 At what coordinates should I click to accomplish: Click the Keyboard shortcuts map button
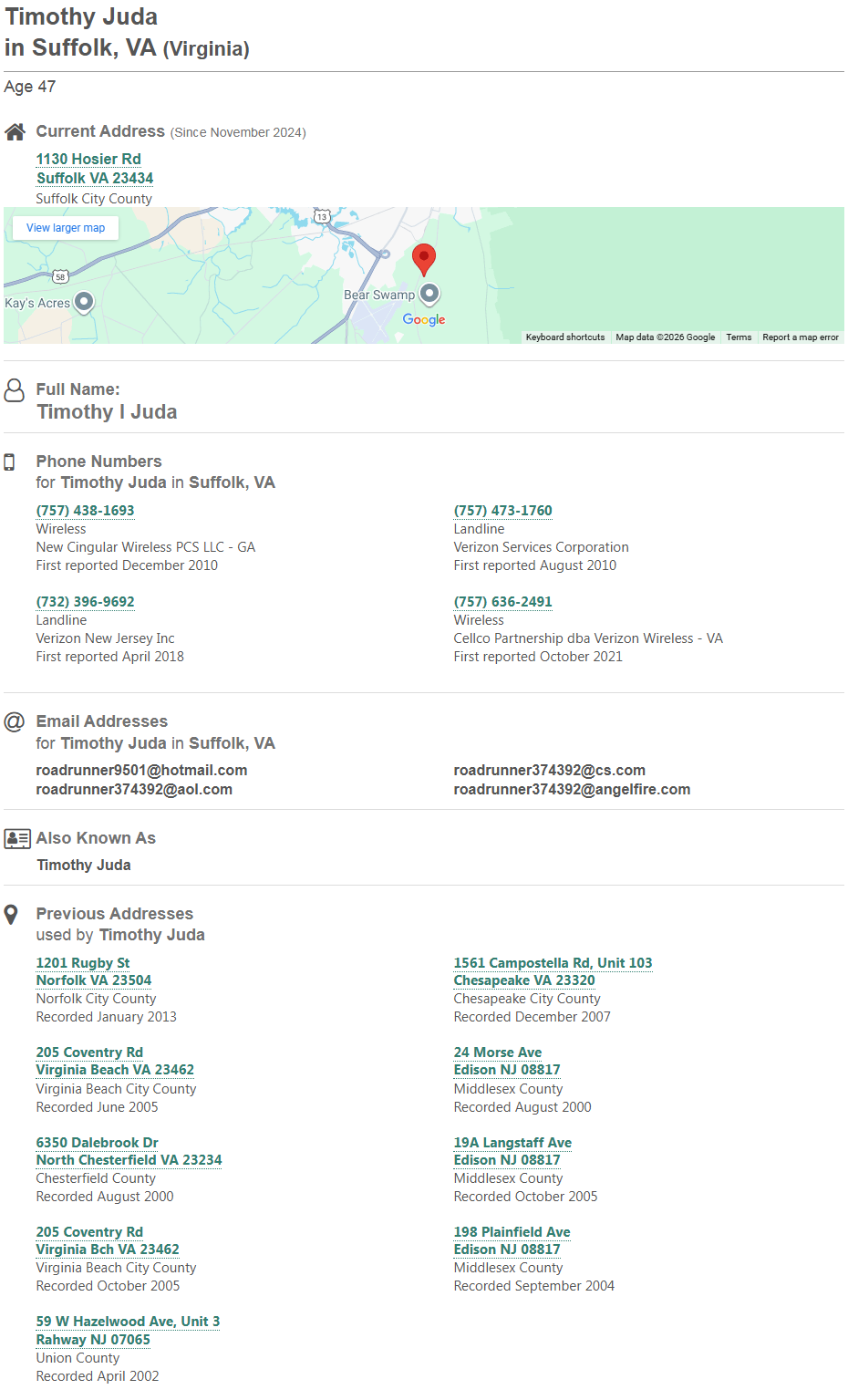565,337
